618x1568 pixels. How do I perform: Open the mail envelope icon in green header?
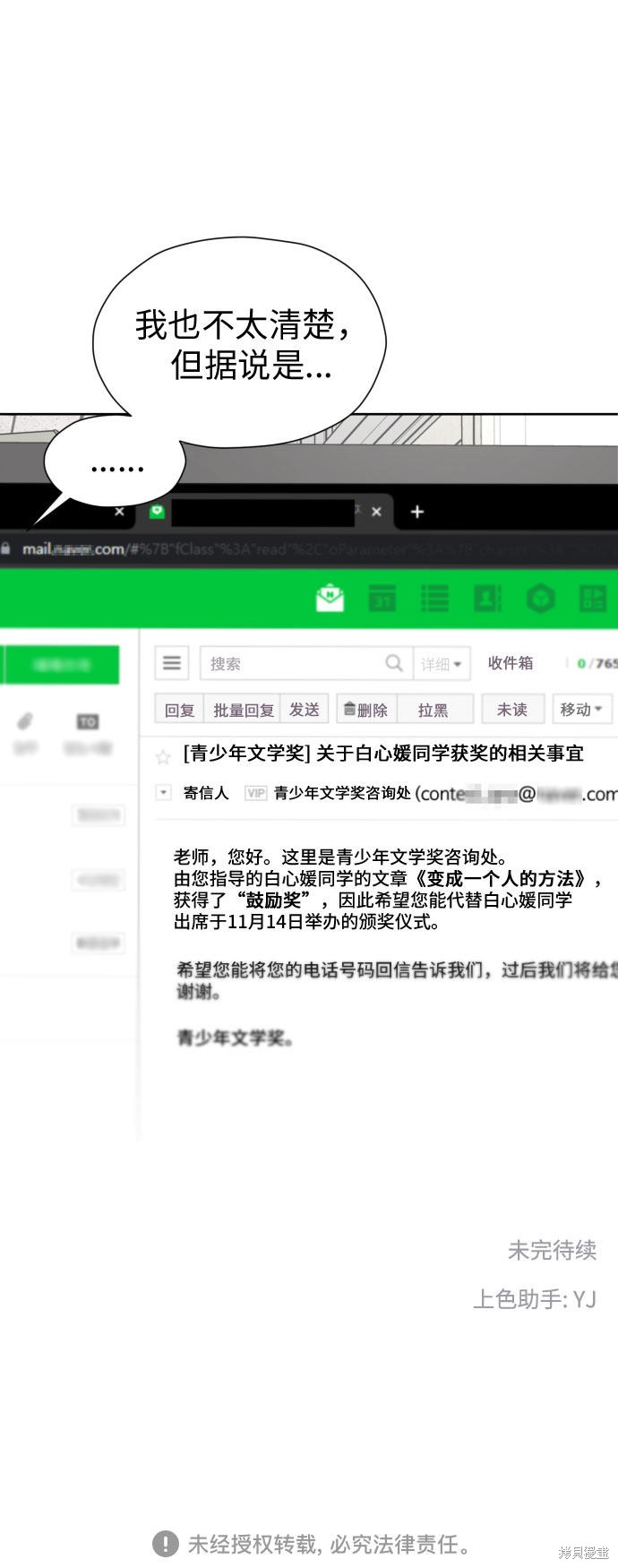(x=330, y=598)
